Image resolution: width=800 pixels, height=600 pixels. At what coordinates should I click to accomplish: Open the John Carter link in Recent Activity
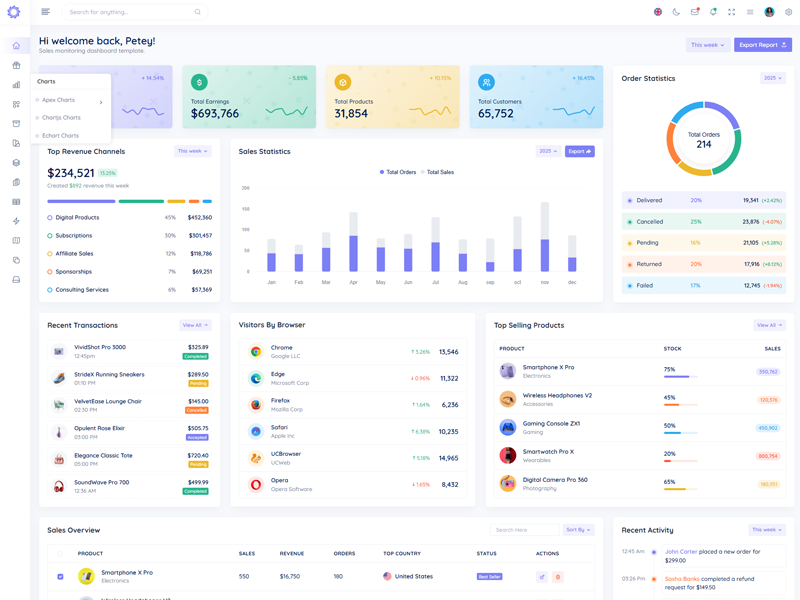click(x=681, y=551)
